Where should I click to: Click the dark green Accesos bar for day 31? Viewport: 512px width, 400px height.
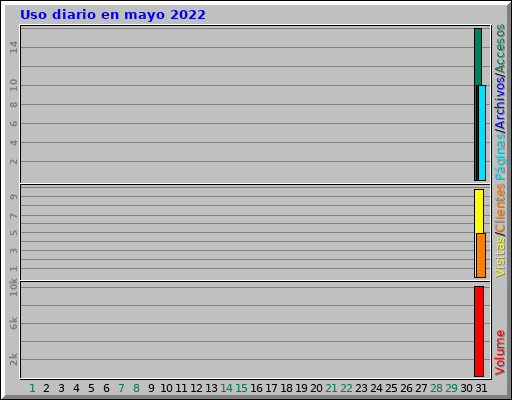(x=478, y=57)
